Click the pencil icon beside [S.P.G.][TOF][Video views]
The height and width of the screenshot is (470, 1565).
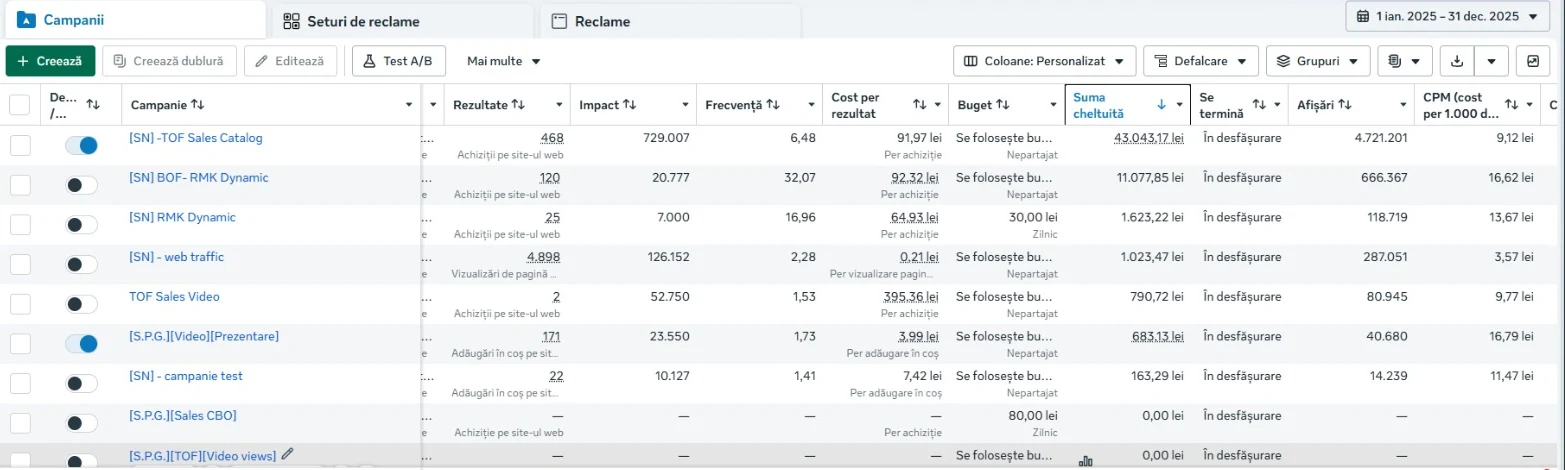point(288,454)
